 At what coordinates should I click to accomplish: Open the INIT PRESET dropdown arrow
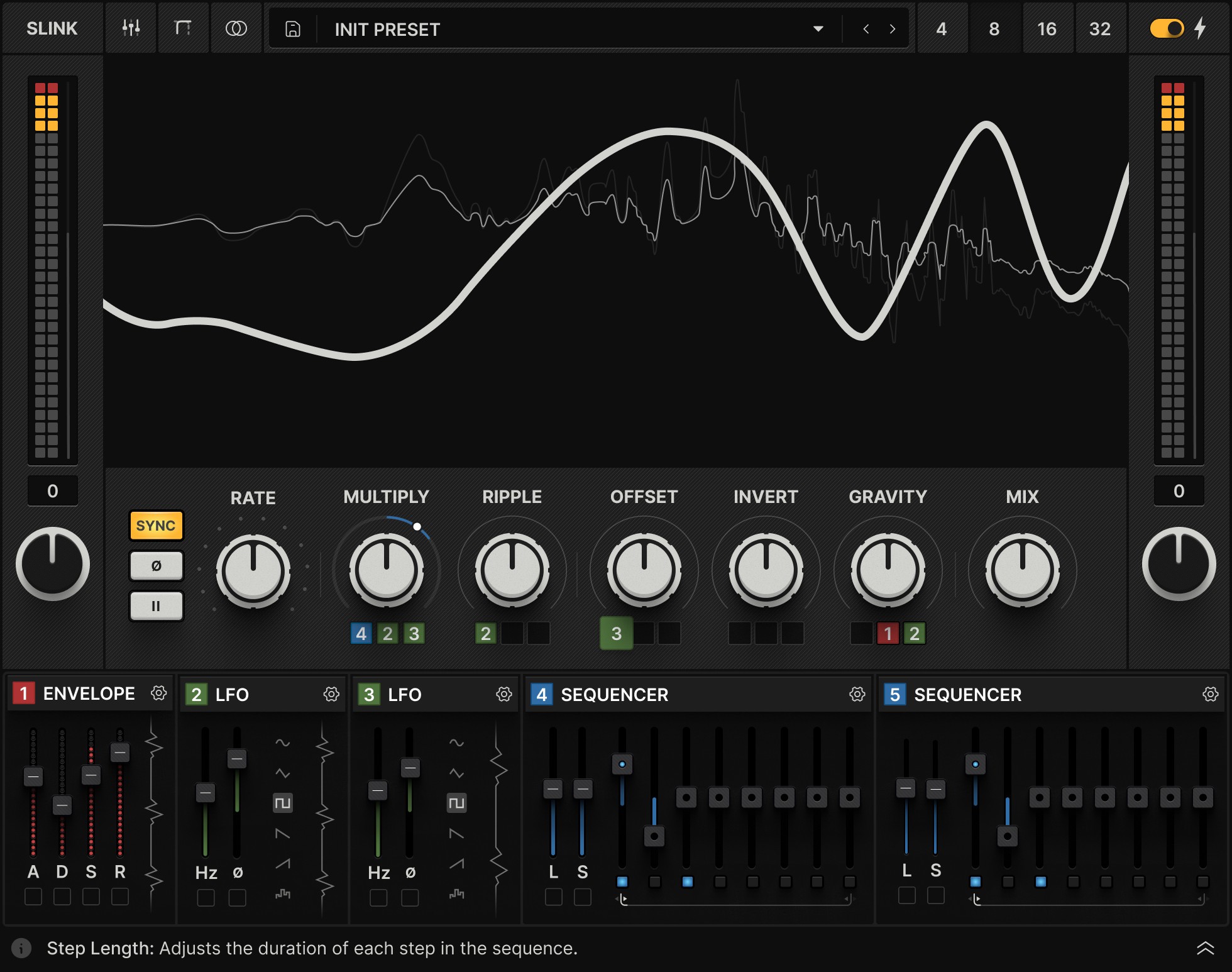click(818, 29)
